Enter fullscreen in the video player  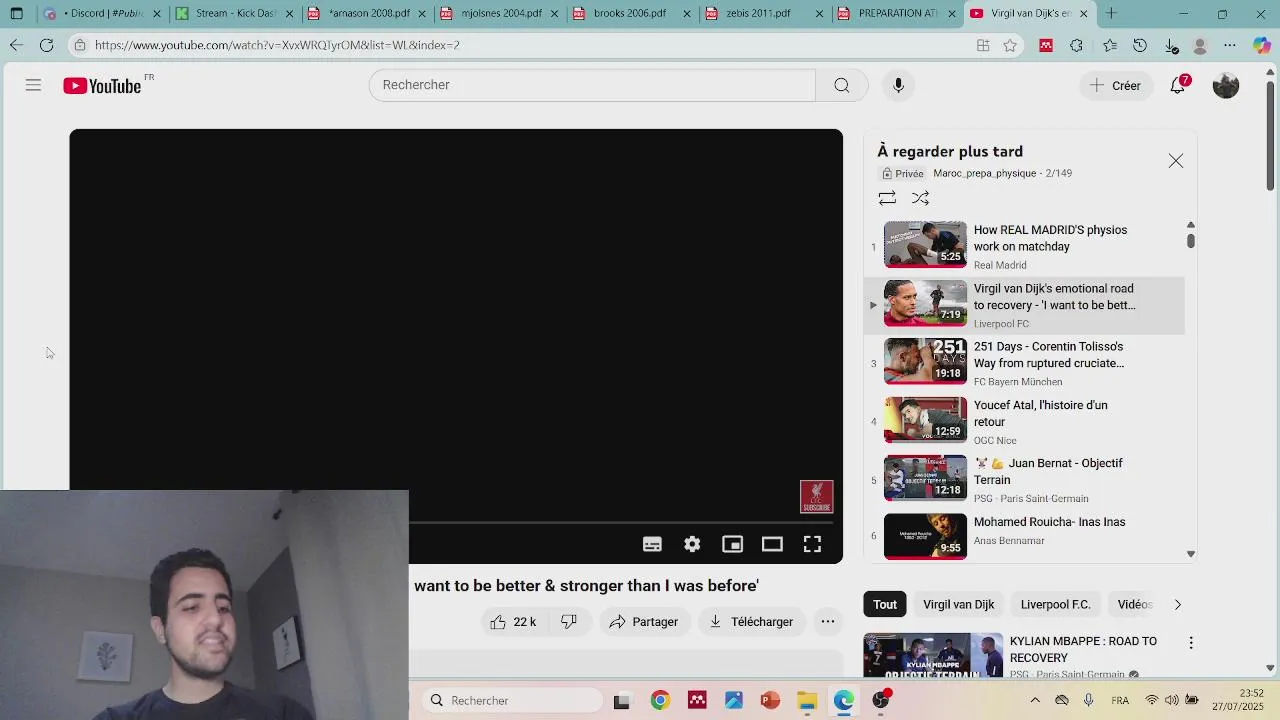pyautogui.click(x=812, y=544)
